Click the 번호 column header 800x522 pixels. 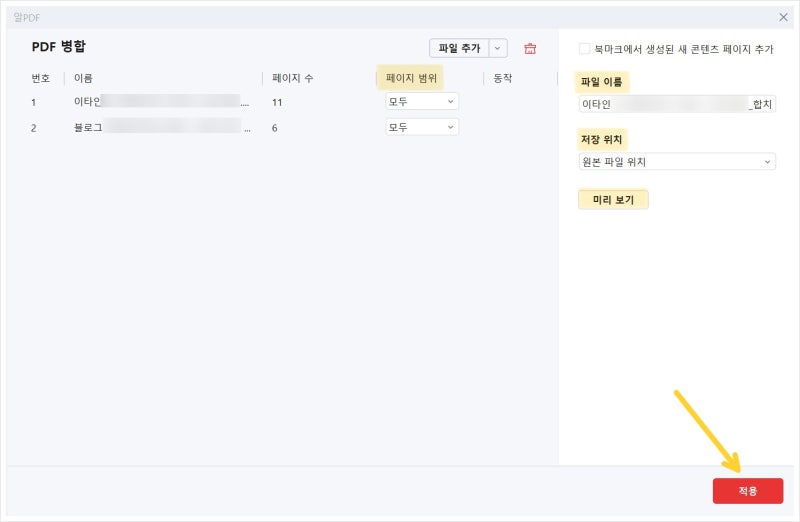40,77
